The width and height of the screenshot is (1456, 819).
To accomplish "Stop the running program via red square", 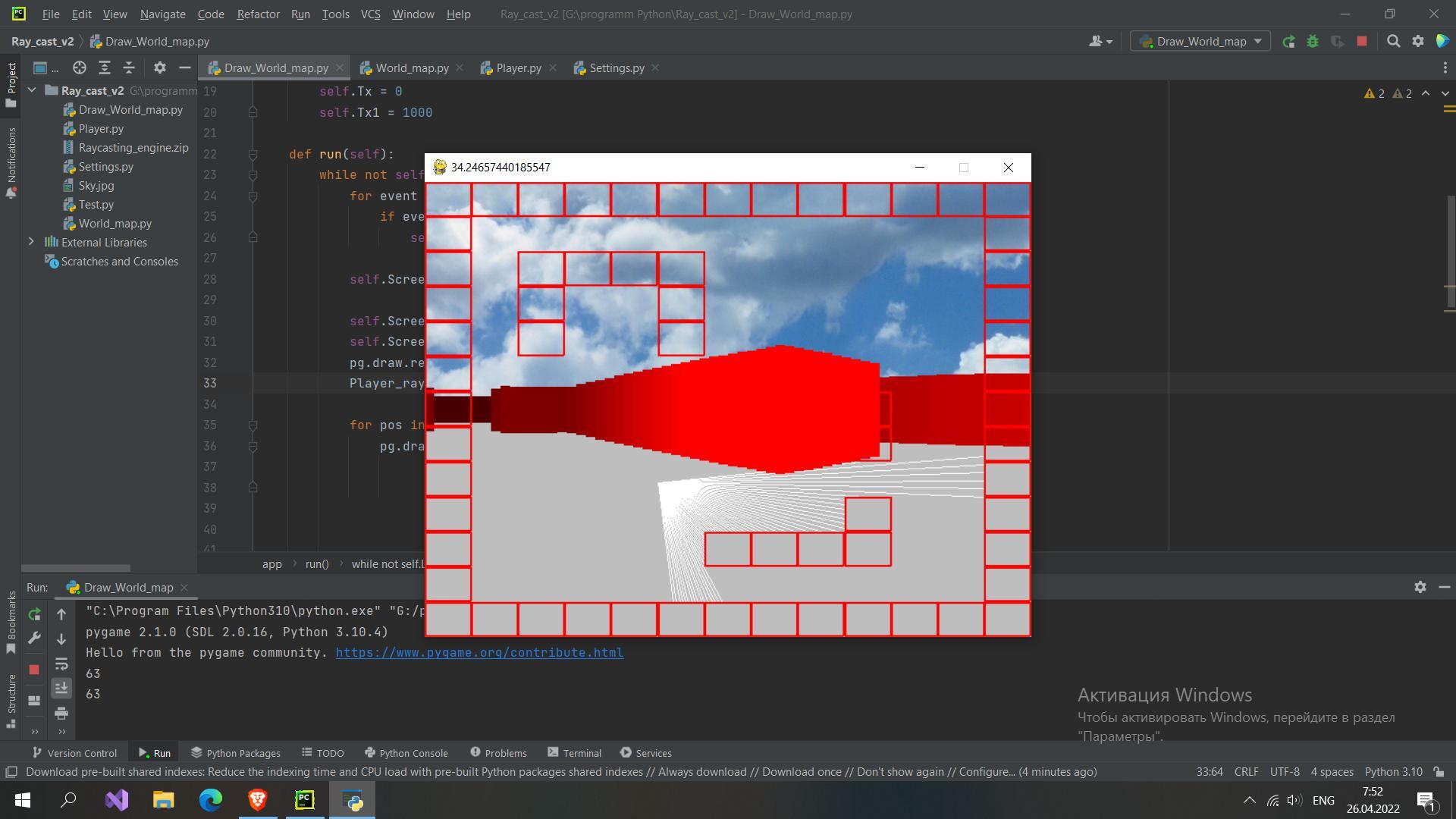I will pos(1362,42).
